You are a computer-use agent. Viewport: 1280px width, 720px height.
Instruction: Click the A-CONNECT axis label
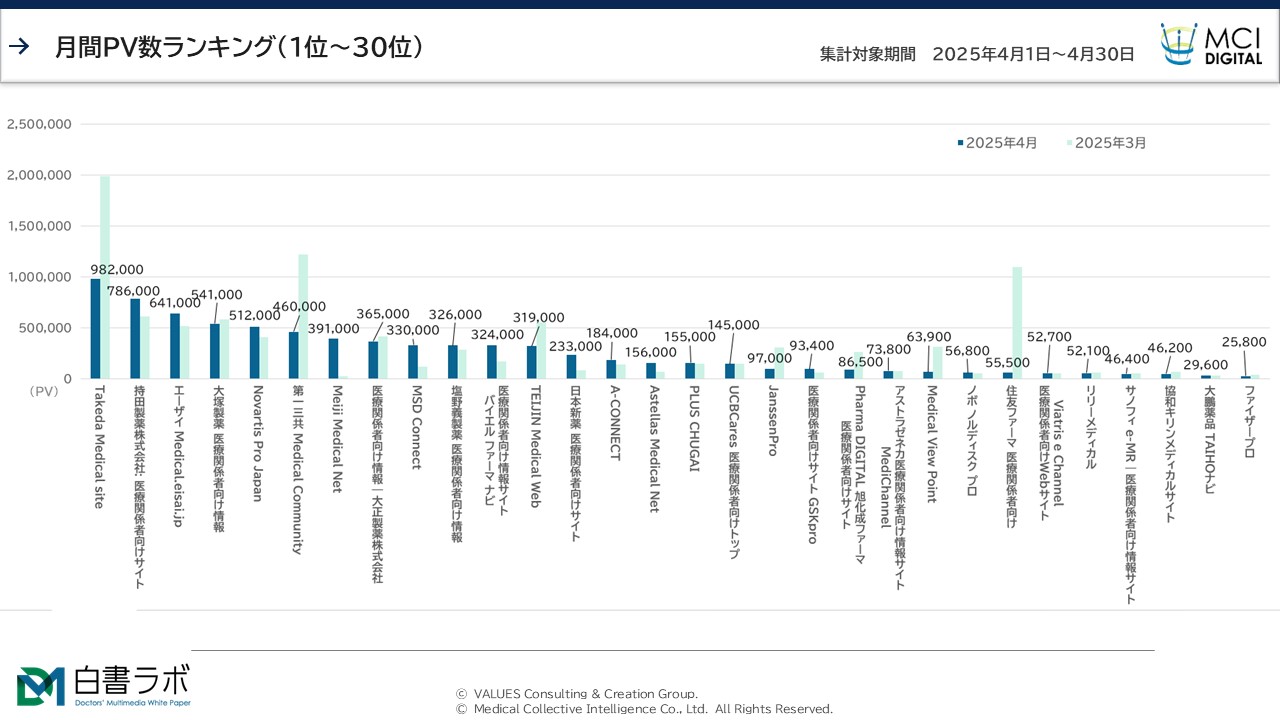click(613, 422)
